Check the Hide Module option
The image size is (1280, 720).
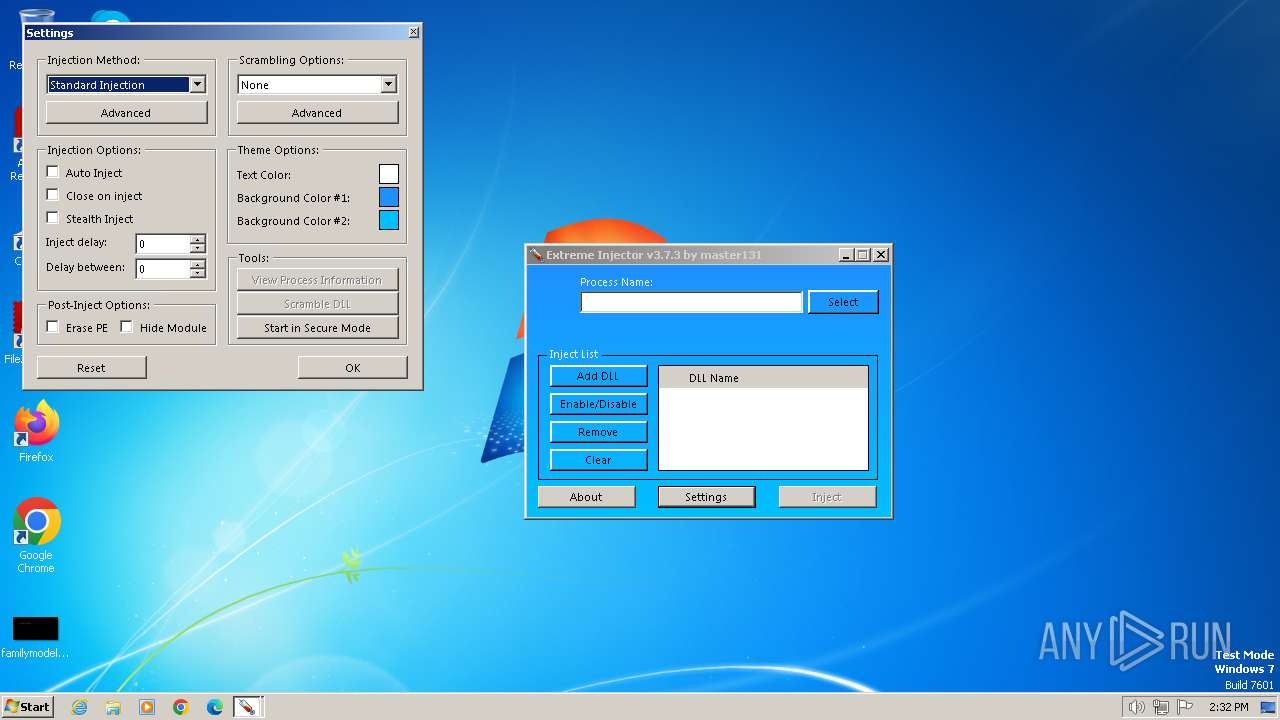click(127, 327)
